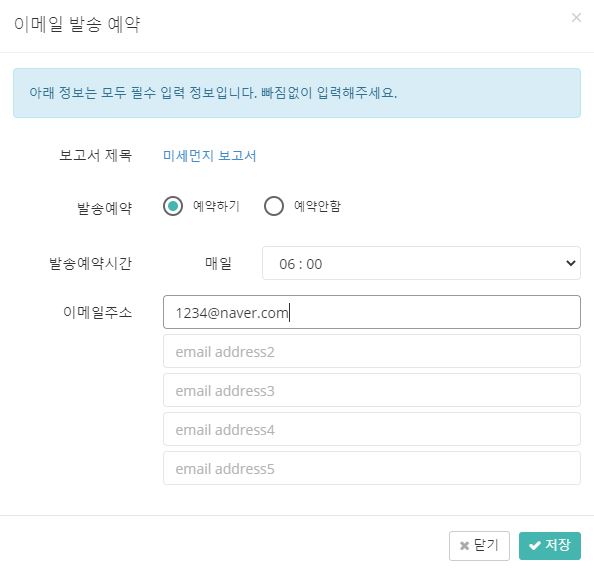
Task: Click the first email field containing 1234@naver.com
Action: [372, 312]
